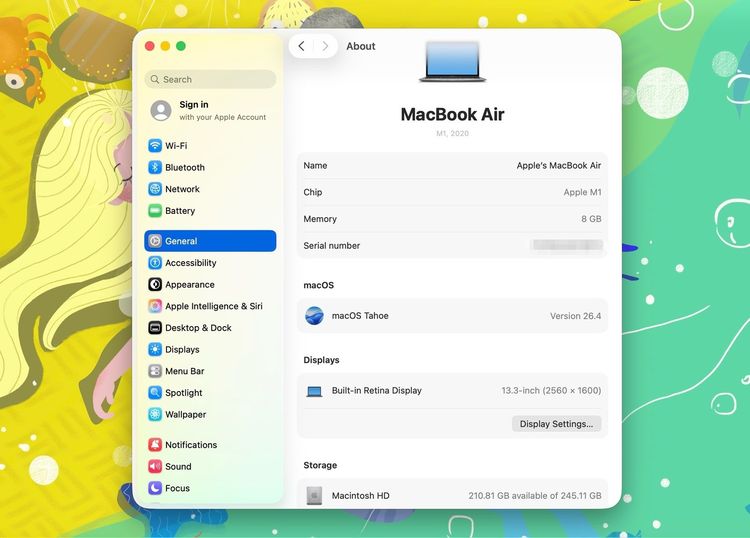Click the macOS Tahoe logo icon
This screenshot has width=750, height=538.
[314, 316]
